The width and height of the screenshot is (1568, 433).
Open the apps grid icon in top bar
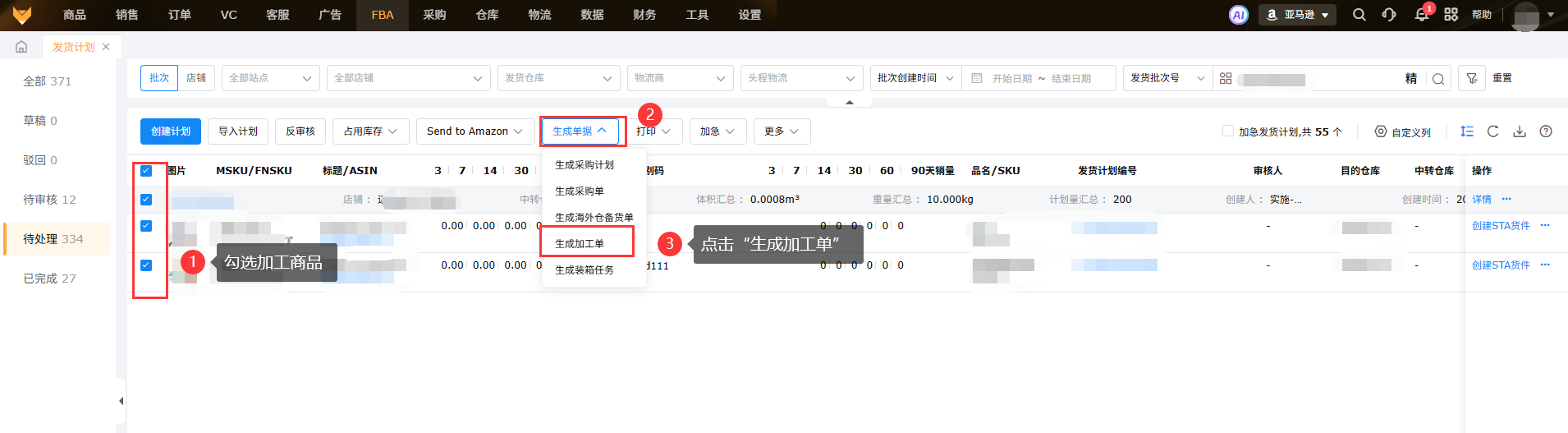point(1451,15)
